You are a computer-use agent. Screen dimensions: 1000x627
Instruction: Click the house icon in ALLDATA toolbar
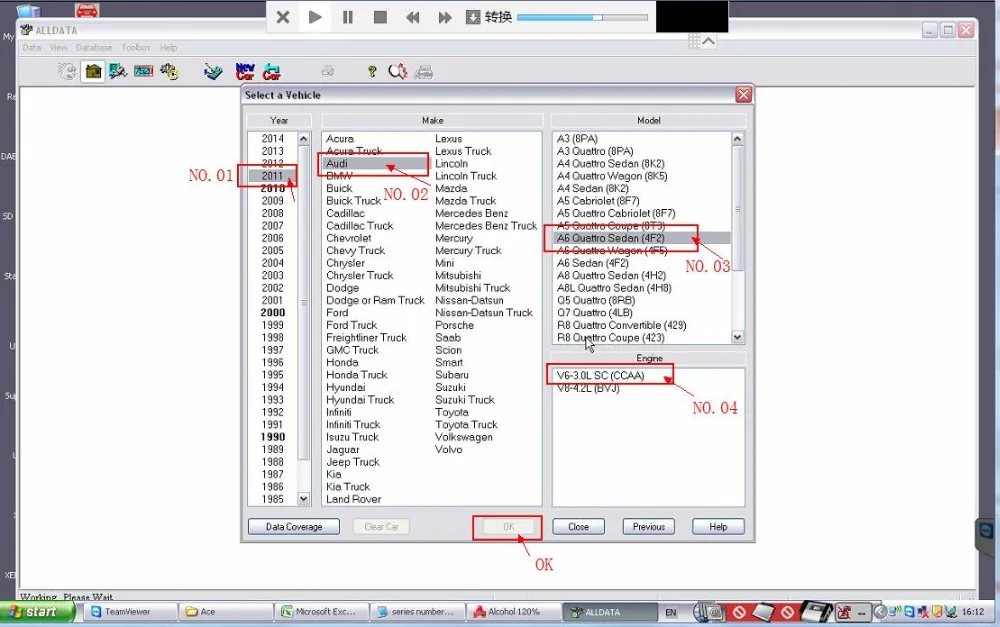point(93,71)
